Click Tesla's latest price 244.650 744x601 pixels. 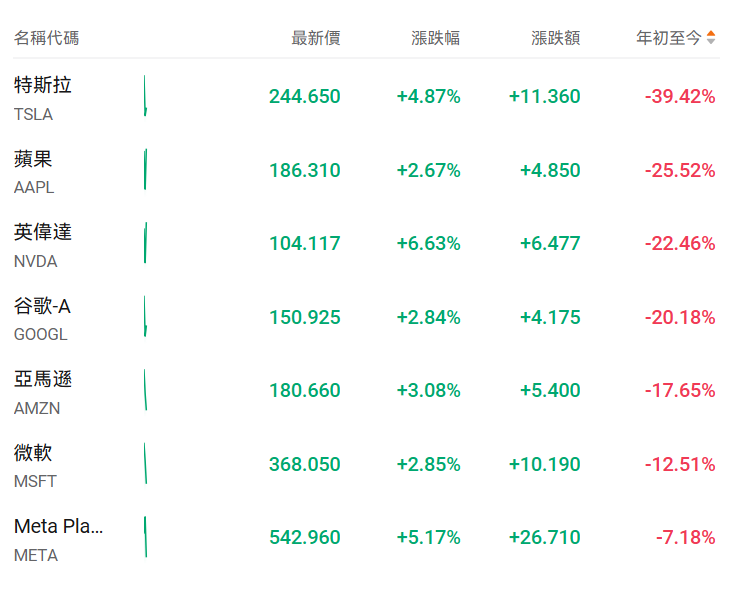pyautogui.click(x=304, y=96)
